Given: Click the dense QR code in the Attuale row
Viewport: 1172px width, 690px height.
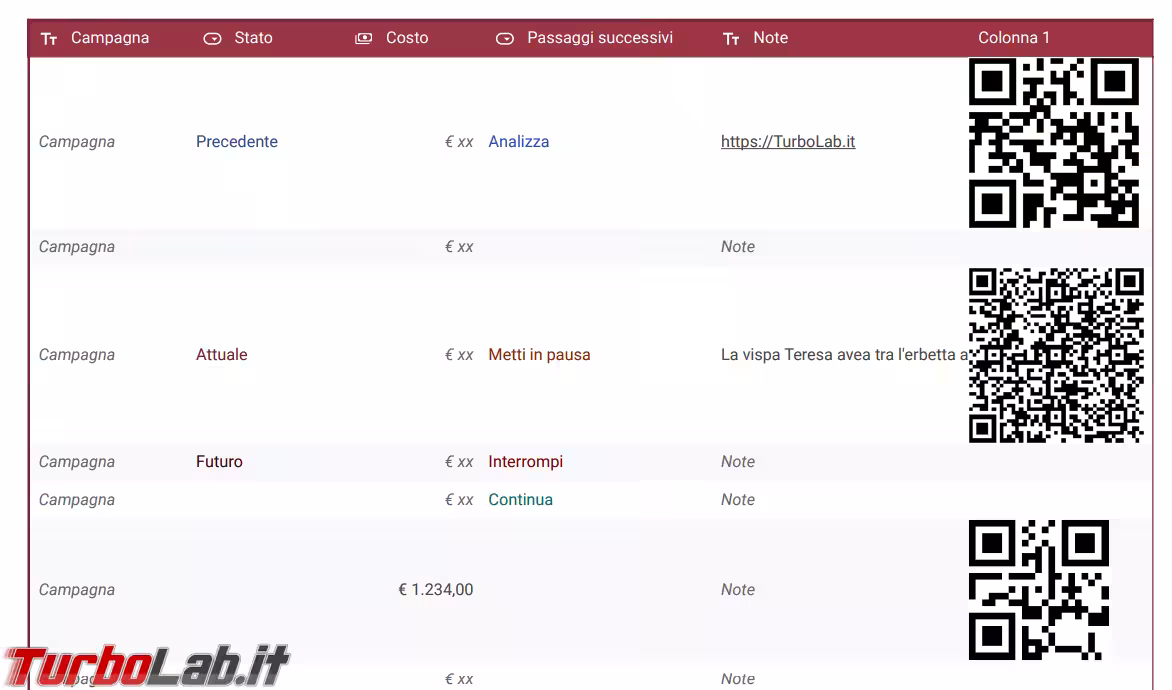Looking at the screenshot, I should [1055, 355].
